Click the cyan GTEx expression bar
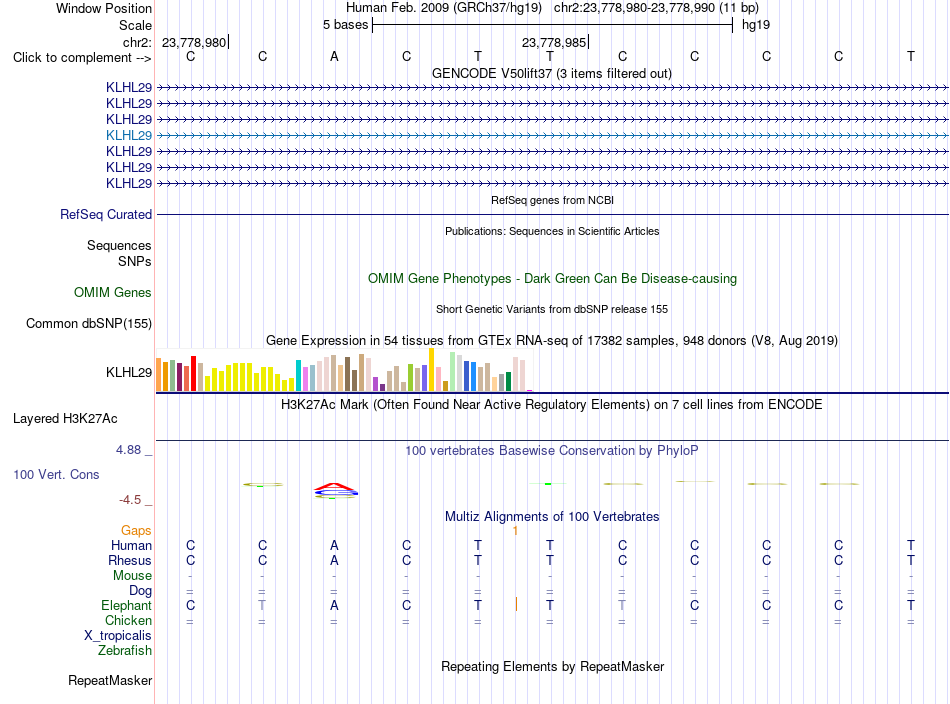The image size is (950, 704). click(298, 376)
